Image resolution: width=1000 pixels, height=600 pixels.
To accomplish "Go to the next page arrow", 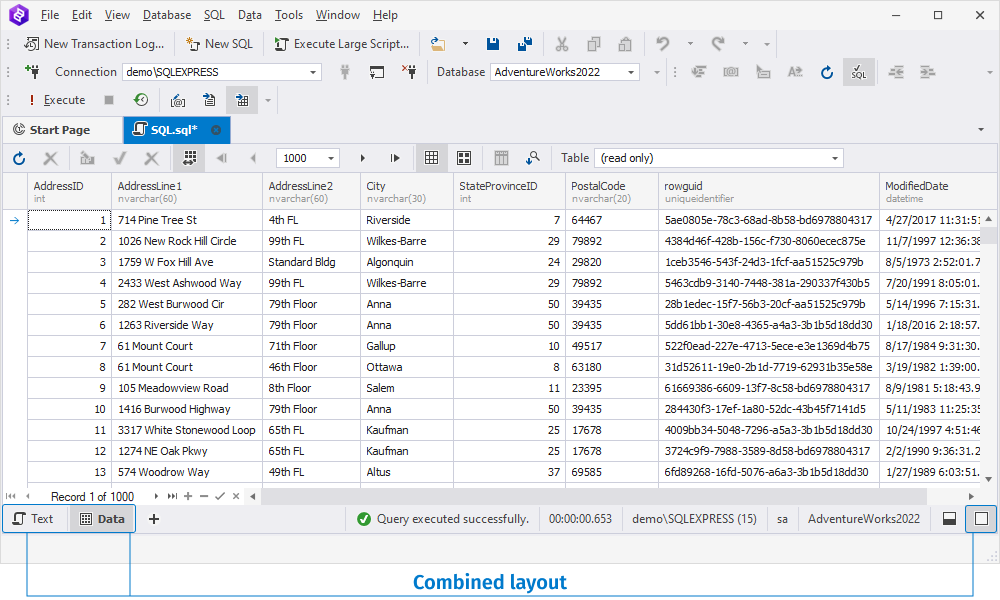I will click(363, 158).
